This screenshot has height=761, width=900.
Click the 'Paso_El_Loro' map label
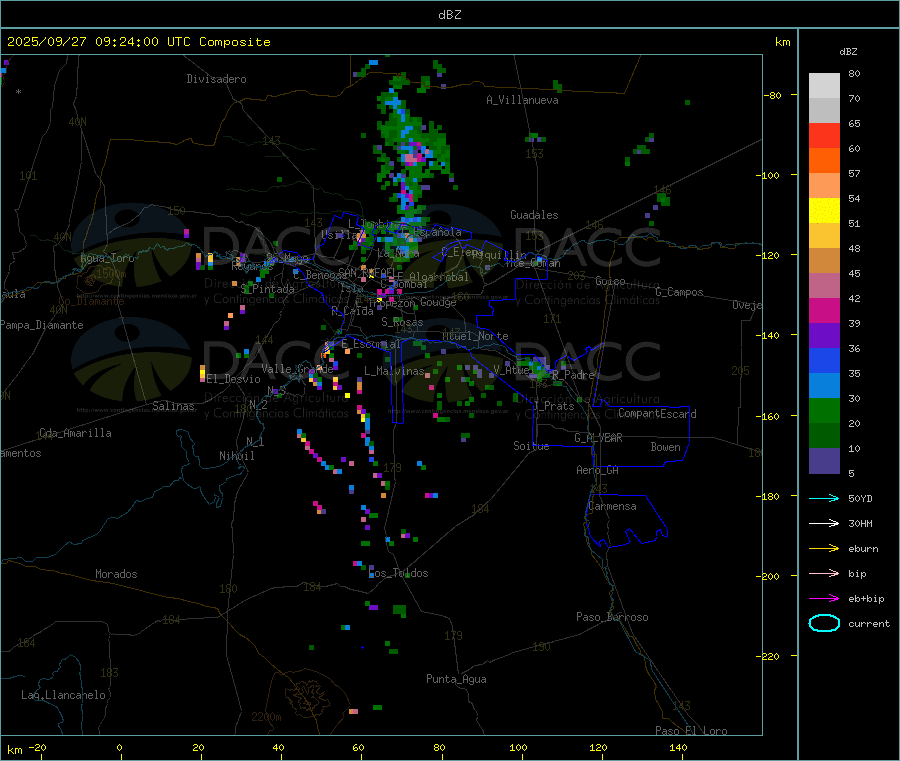point(692,731)
